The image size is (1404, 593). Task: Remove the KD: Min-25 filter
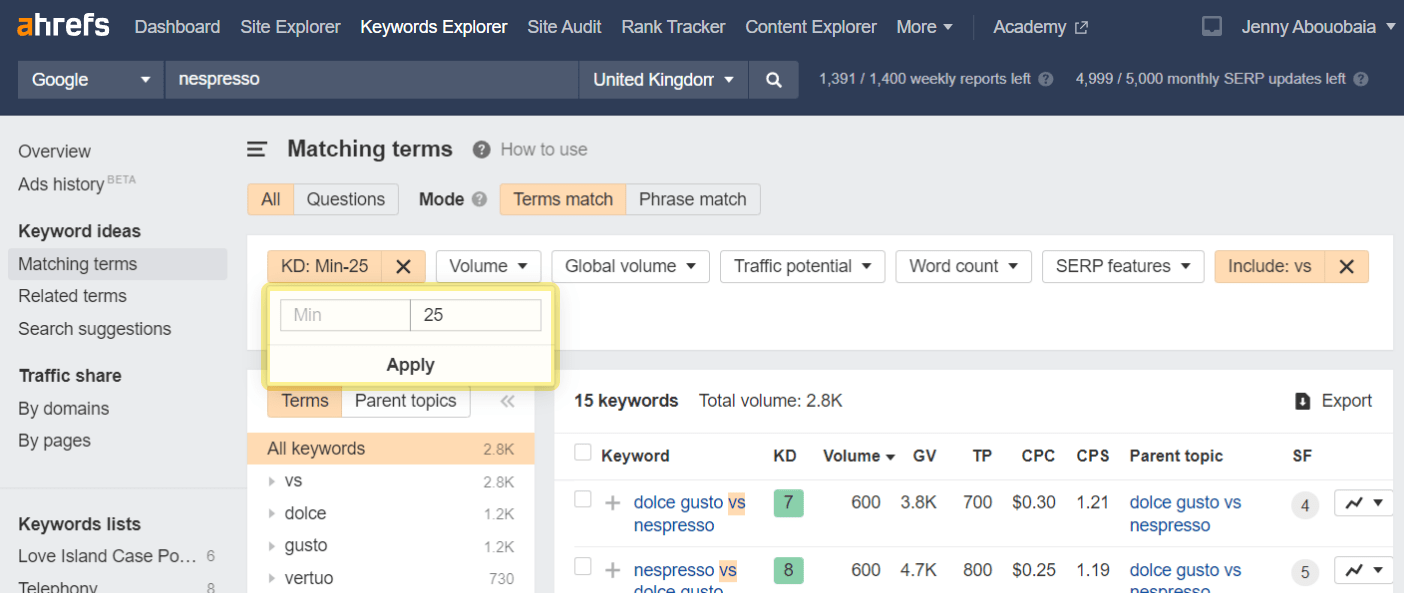(x=403, y=266)
